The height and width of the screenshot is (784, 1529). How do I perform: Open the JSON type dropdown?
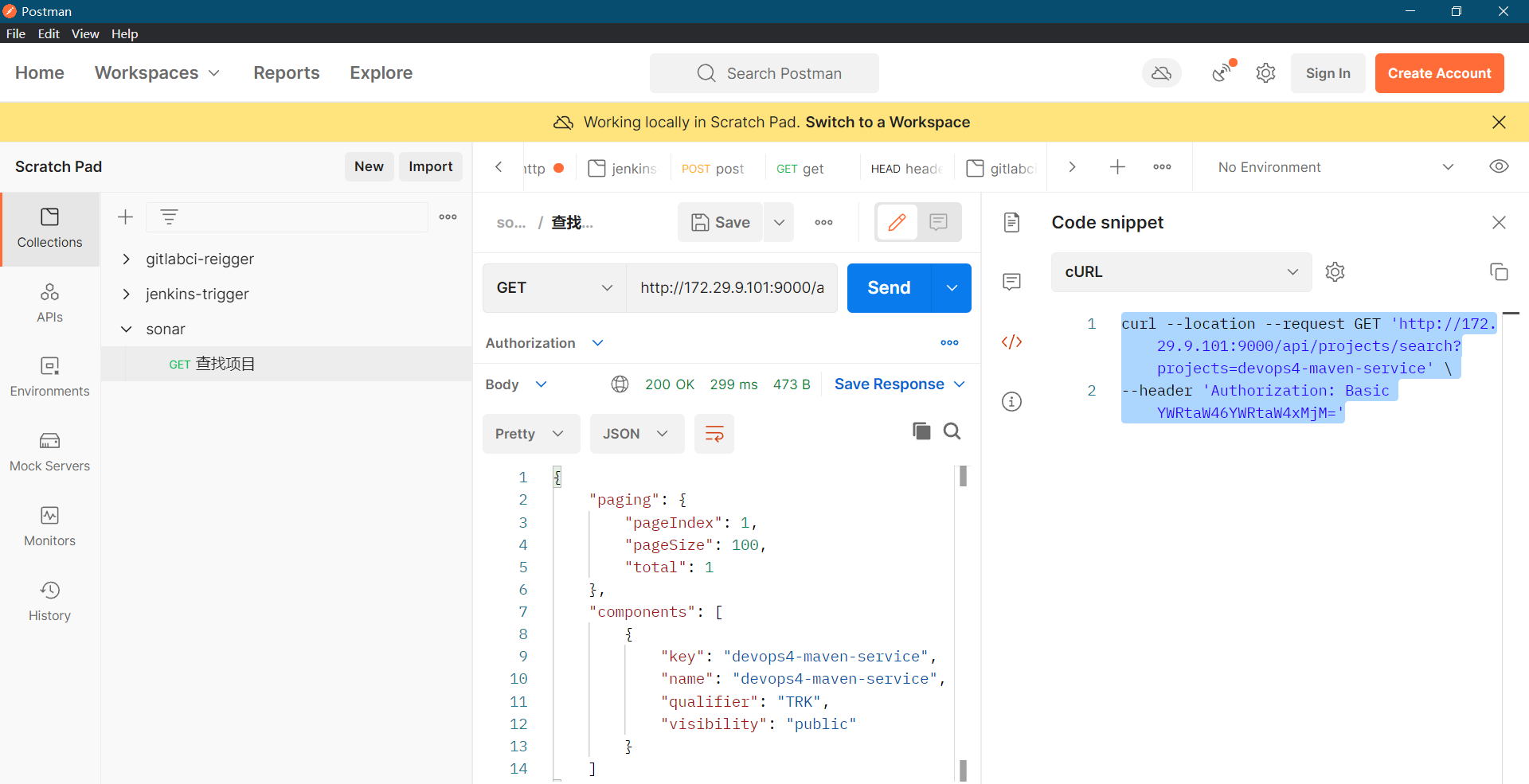(x=636, y=434)
